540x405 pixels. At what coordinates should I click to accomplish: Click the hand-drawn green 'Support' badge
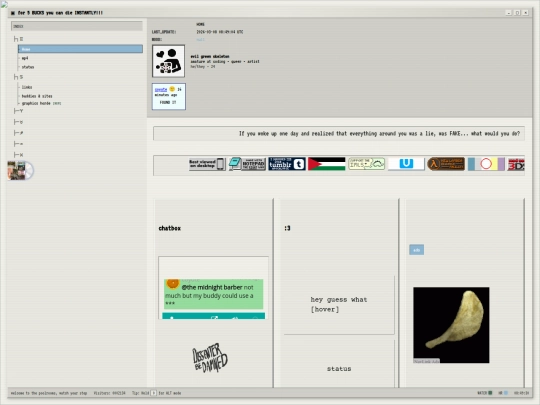point(366,164)
